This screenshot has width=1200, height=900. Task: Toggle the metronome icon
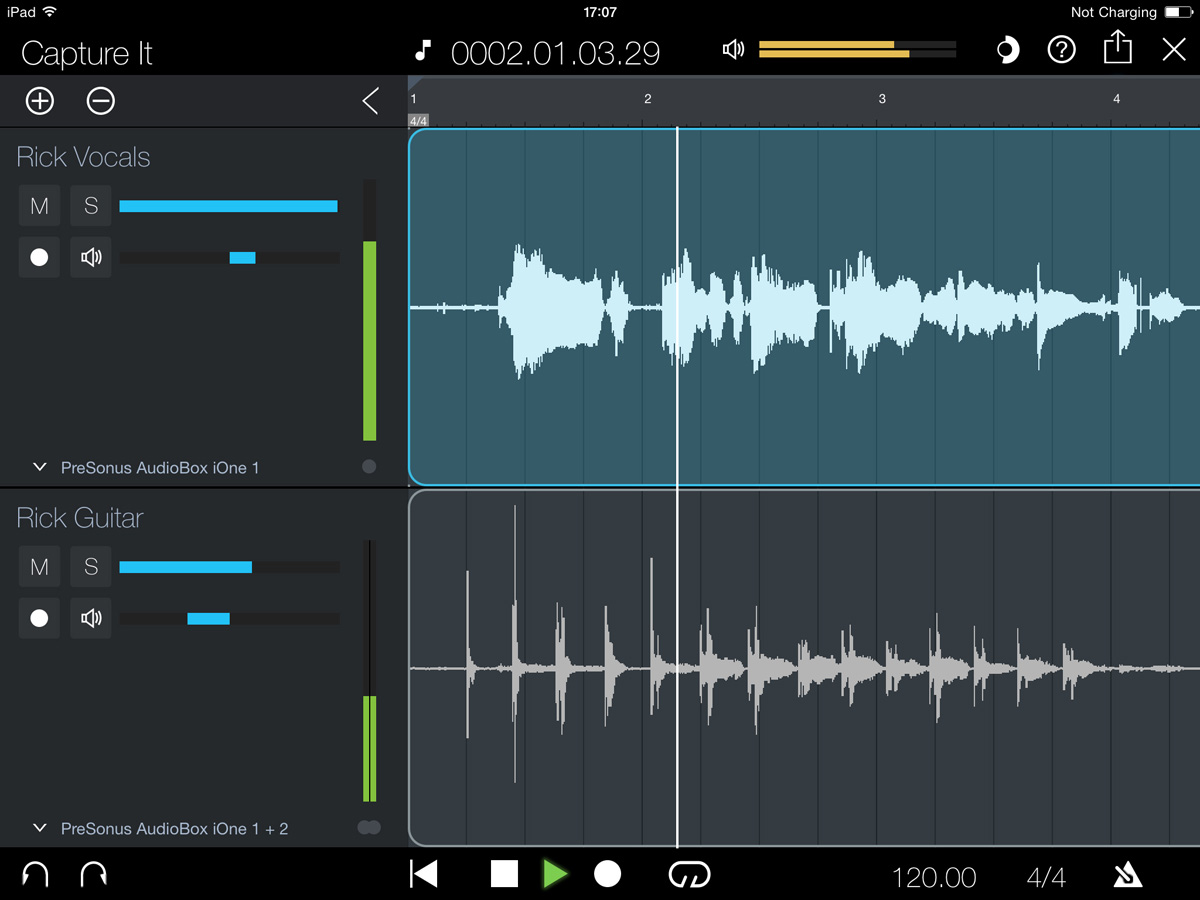[x=1128, y=876]
